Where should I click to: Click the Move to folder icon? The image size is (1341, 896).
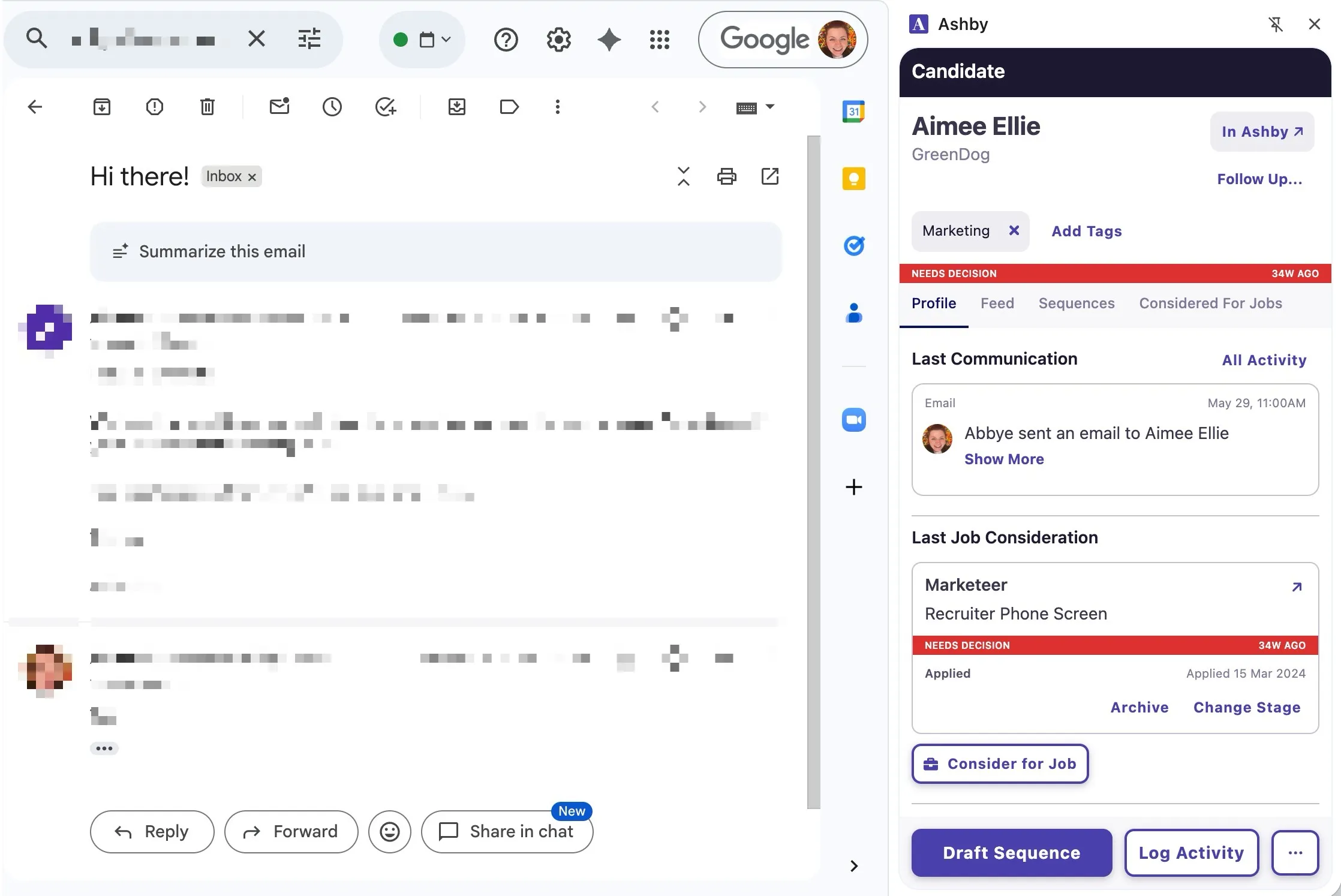coord(457,107)
